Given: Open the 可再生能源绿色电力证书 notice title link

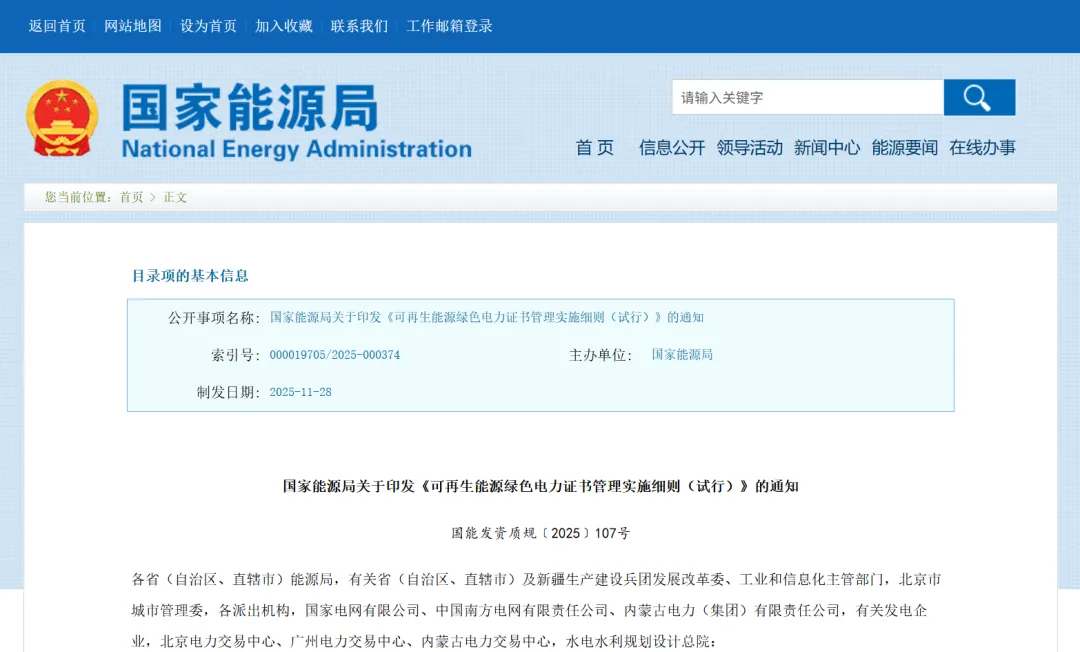Looking at the screenshot, I should (488, 320).
